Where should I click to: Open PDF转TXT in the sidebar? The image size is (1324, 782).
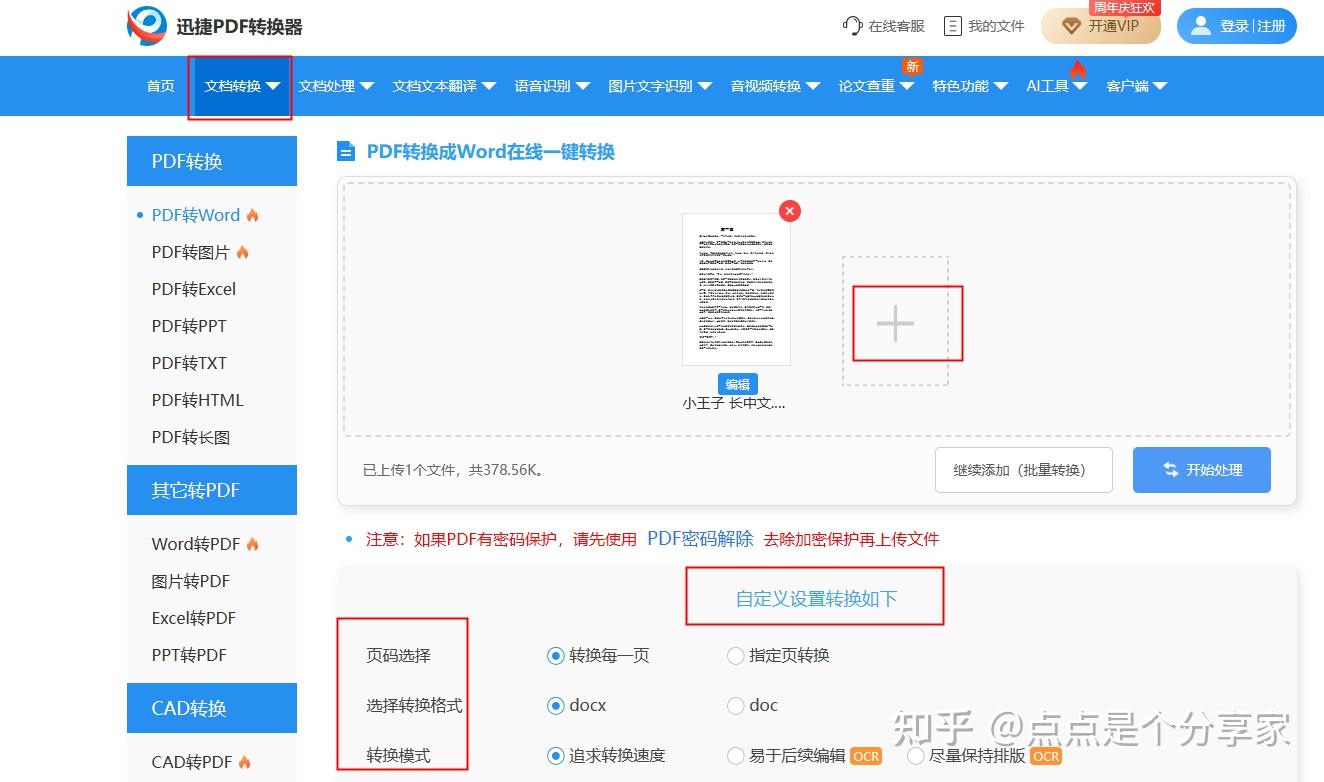189,363
